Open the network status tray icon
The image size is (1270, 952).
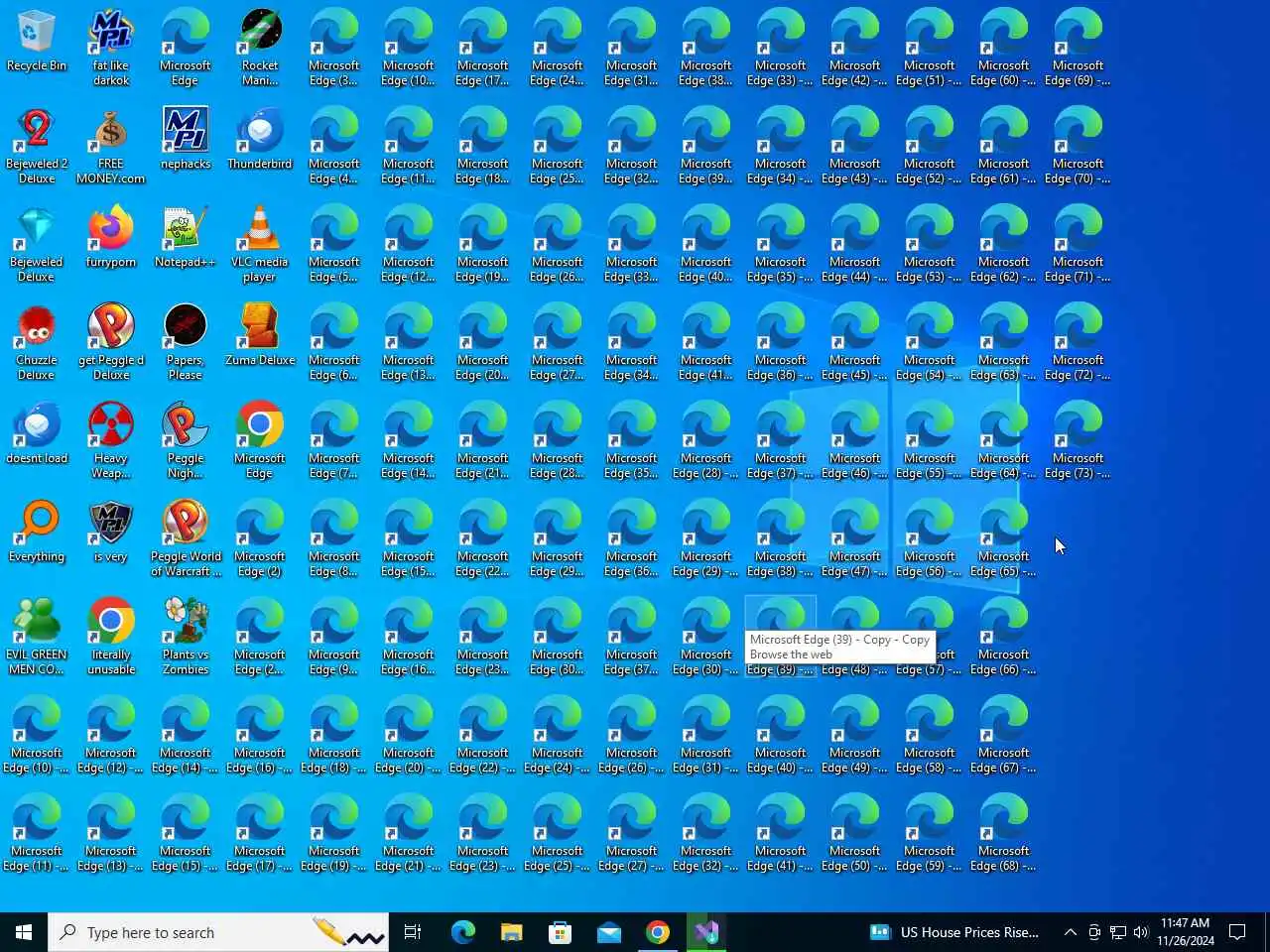click(x=1118, y=932)
